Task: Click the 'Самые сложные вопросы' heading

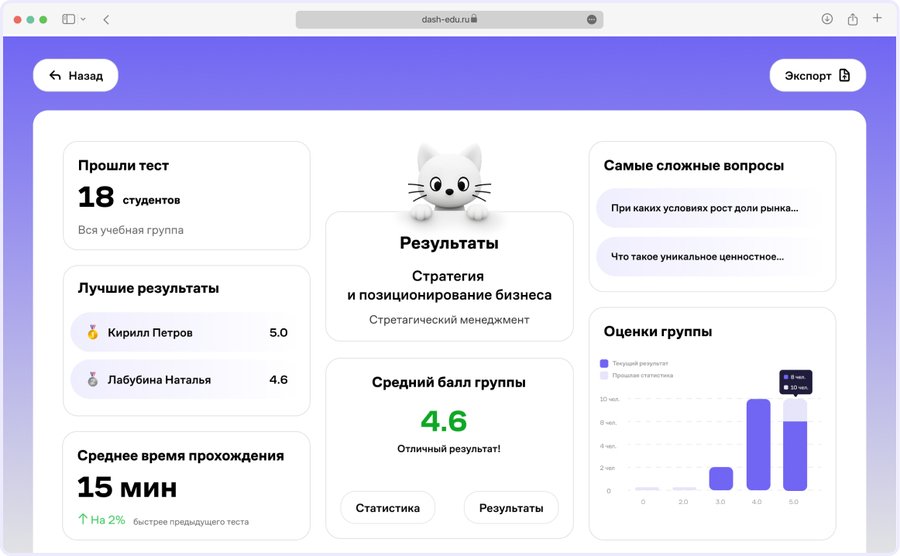Action: (693, 166)
